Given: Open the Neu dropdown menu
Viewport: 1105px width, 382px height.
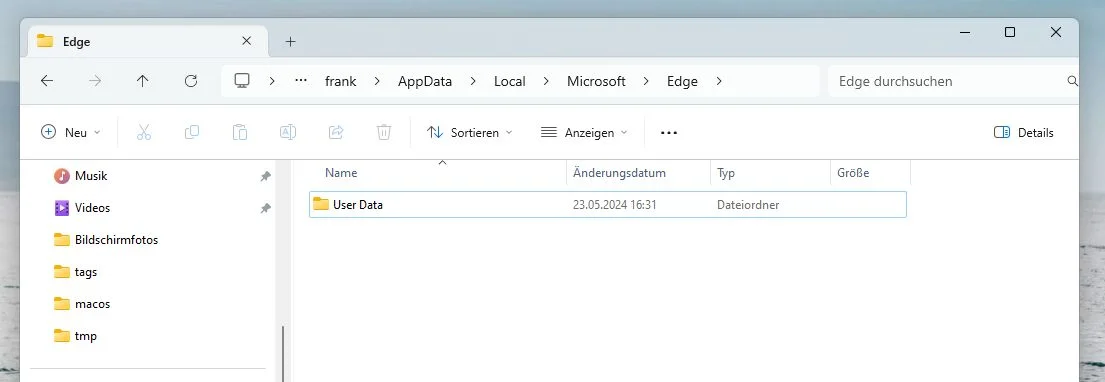Looking at the screenshot, I should pos(71,133).
